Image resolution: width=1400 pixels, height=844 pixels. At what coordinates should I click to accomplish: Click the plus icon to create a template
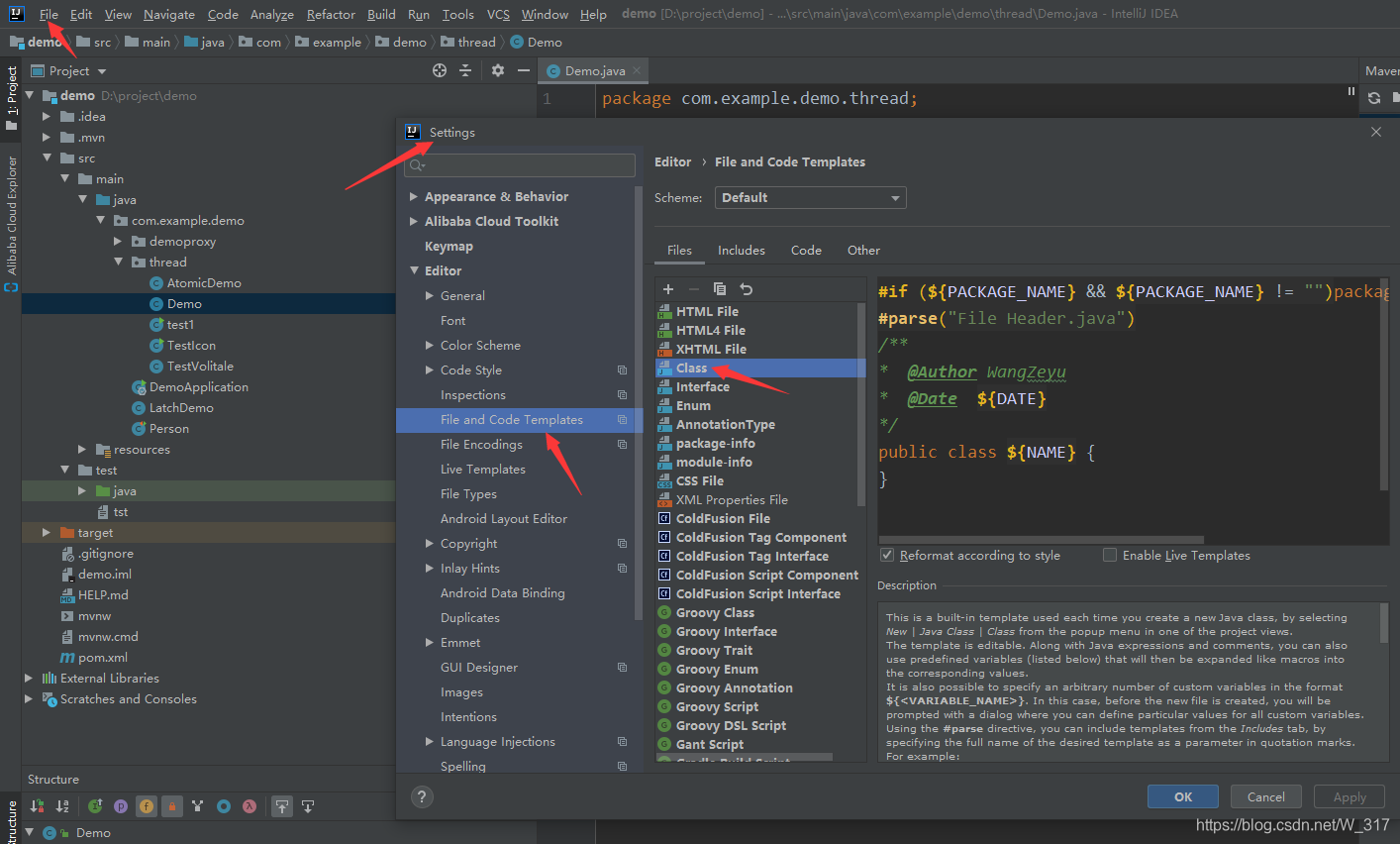click(x=668, y=289)
